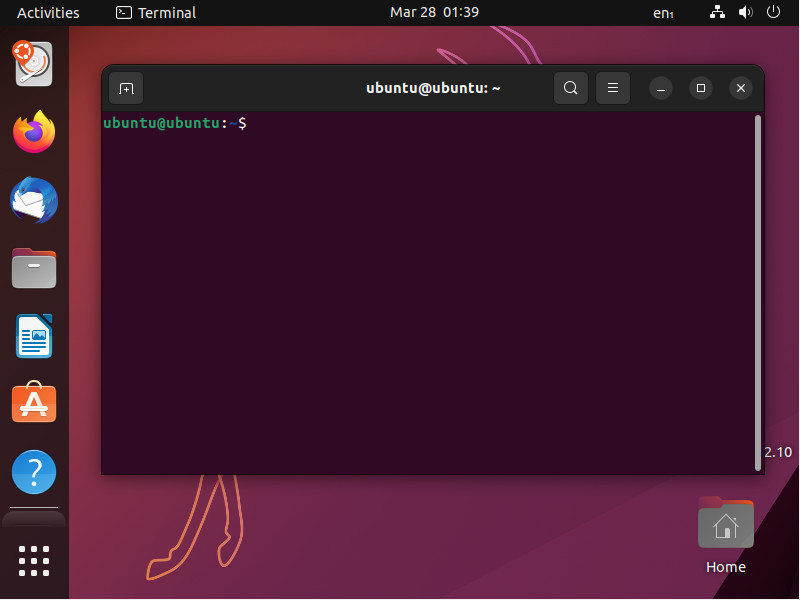The image size is (800, 600).
Task: Show the applications grid
Action: point(33,561)
